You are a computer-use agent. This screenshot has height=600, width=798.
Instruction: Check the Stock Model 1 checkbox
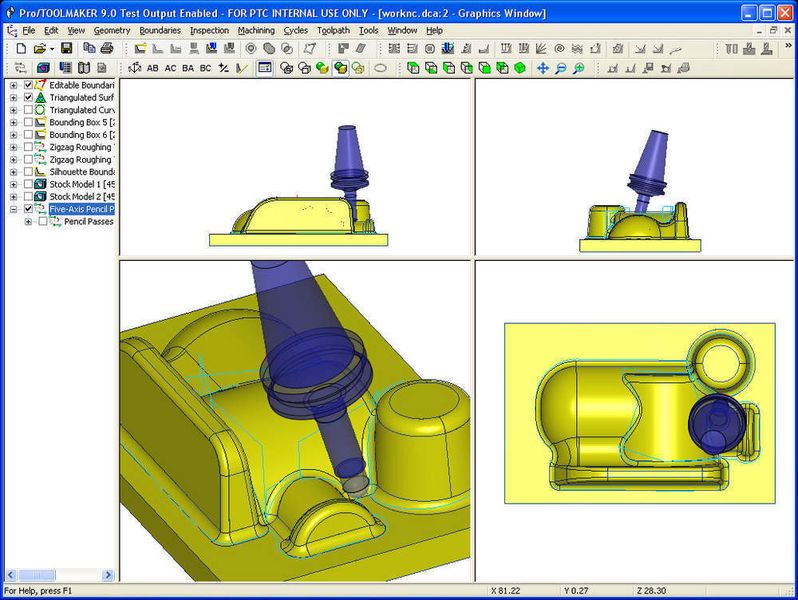pyautogui.click(x=28, y=184)
